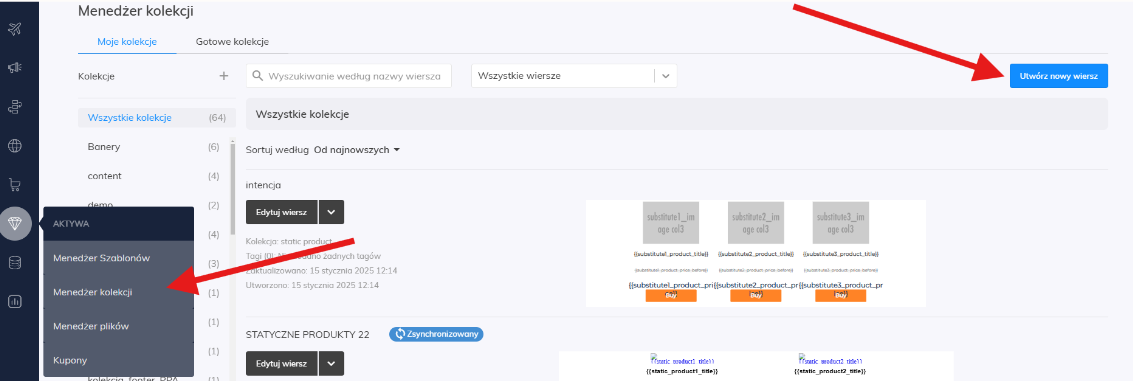Image resolution: width=1133 pixels, height=381 pixels.
Task: Click the Kolekcje panel label
Action: click(96, 76)
